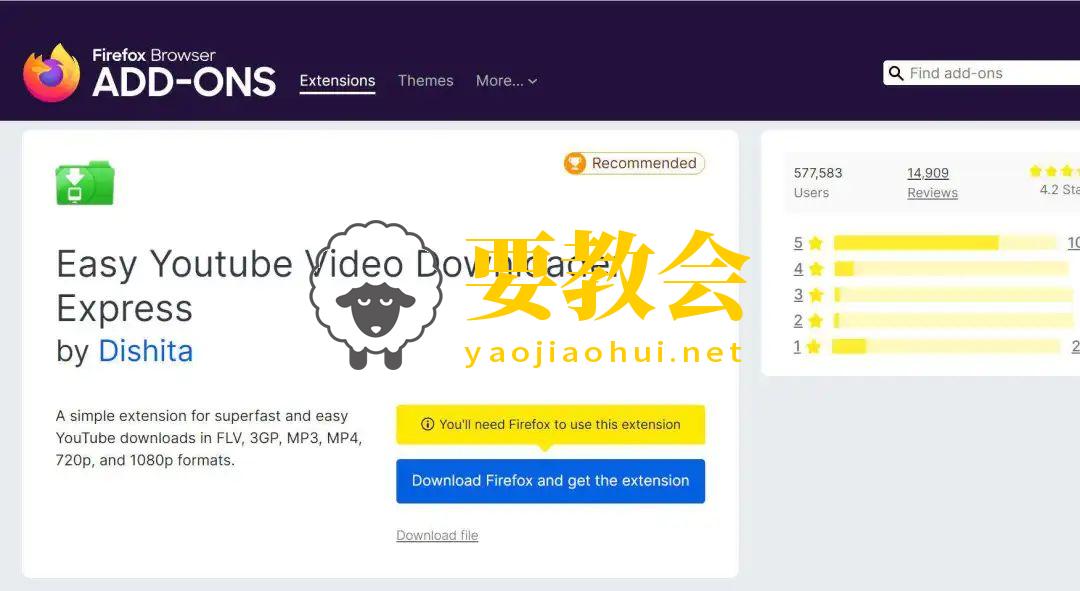Screen dimensions: 1080x591
Task: Filter reviews by 5-star link
Action: click(798, 243)
